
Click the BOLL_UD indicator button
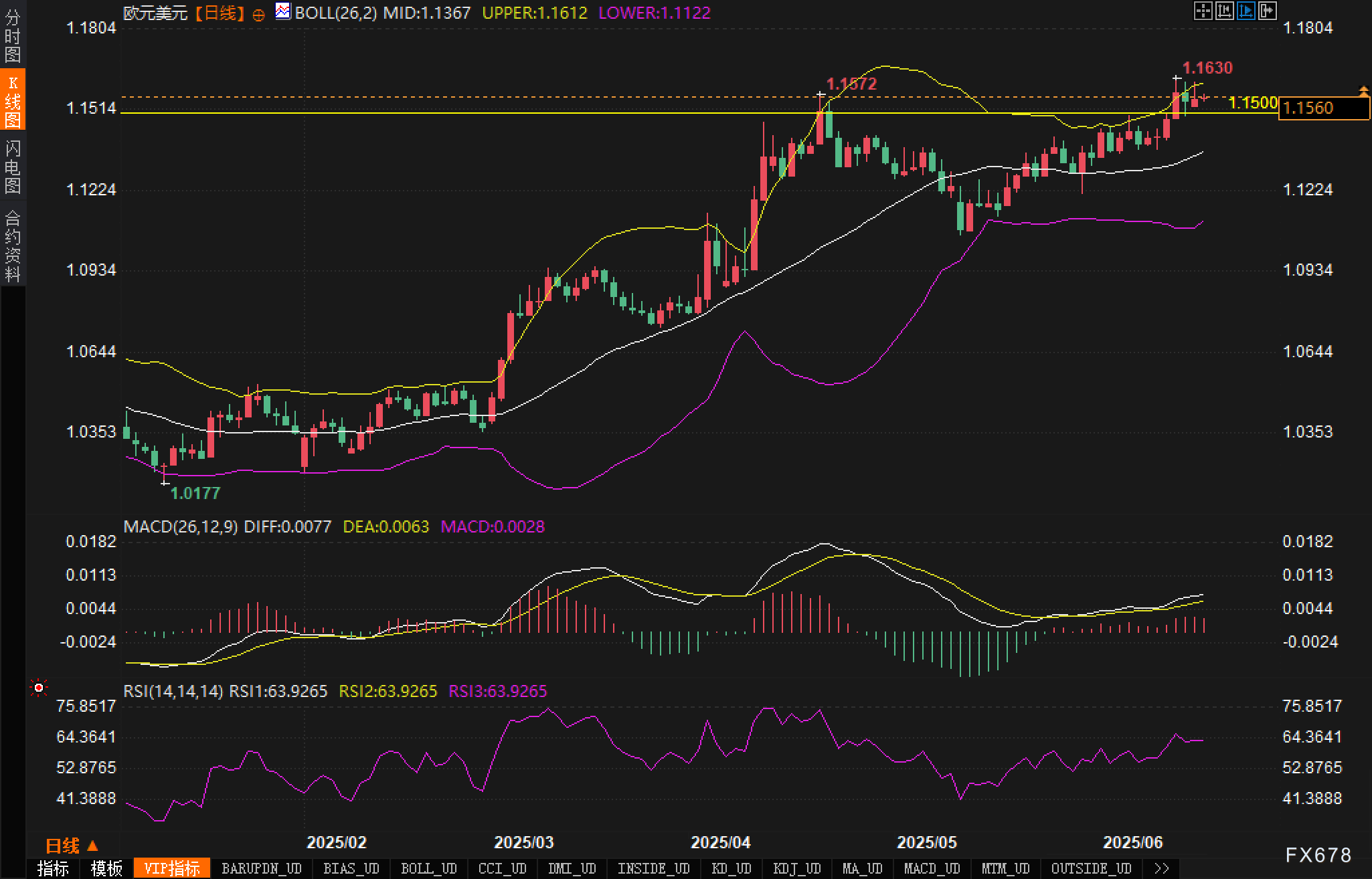coord(428,868)
